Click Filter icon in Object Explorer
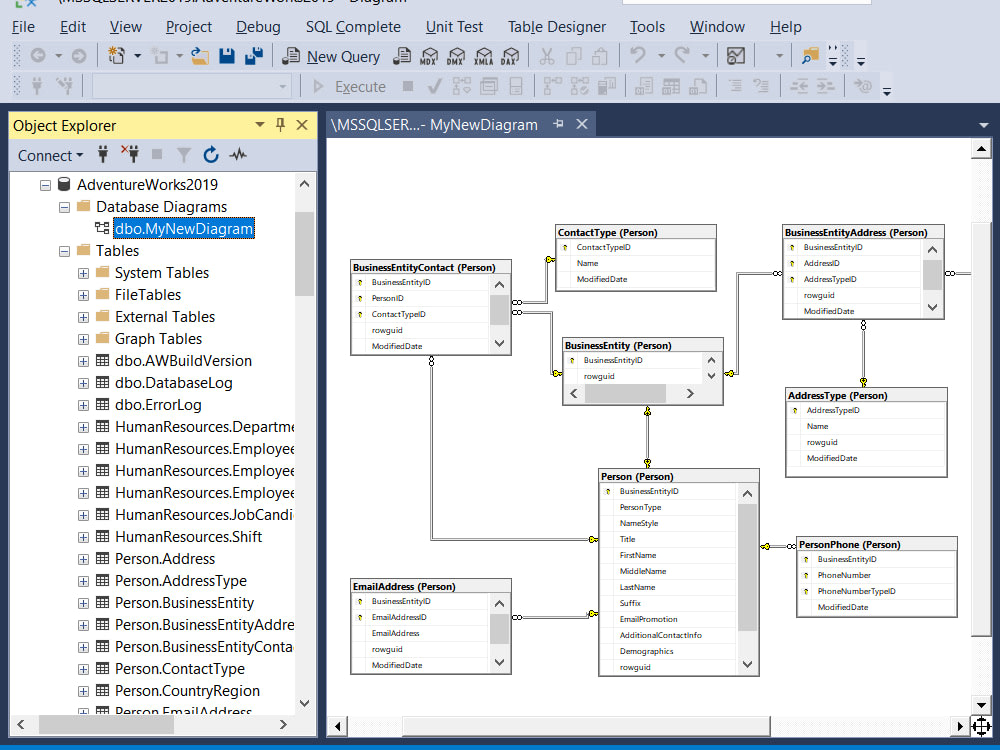This screenshot has width=1000, height=750. pyautogui.click(x=184, y=154)
